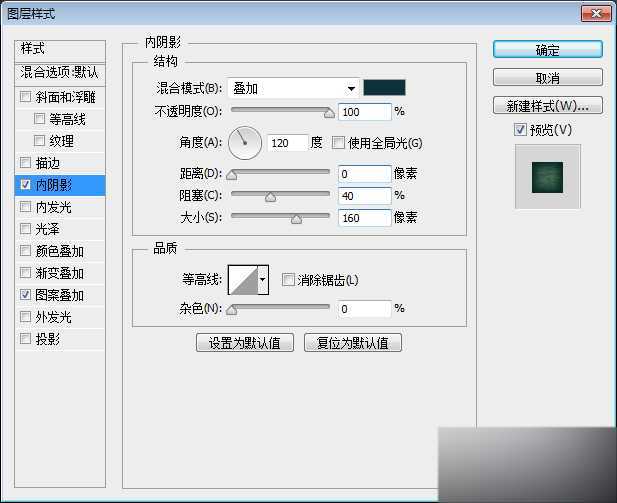
Task: Open the 混合模式 dropdown list
Action: 293,88
